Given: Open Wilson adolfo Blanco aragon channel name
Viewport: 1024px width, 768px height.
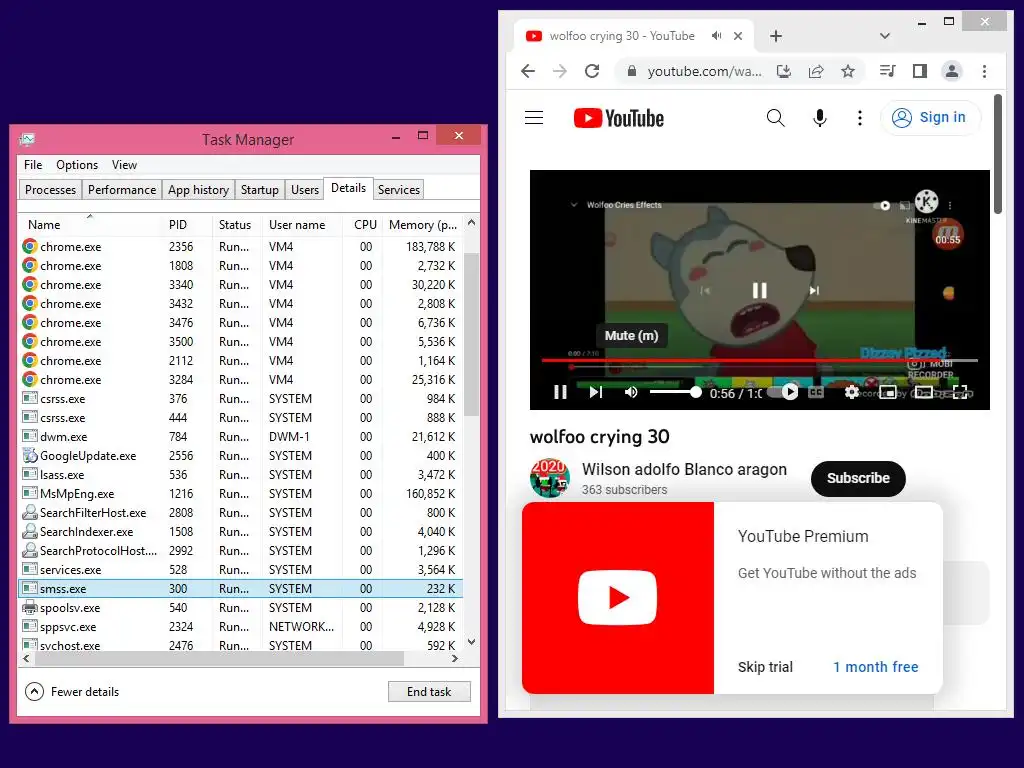Looking at the screenshot, I should coord(684,470).
